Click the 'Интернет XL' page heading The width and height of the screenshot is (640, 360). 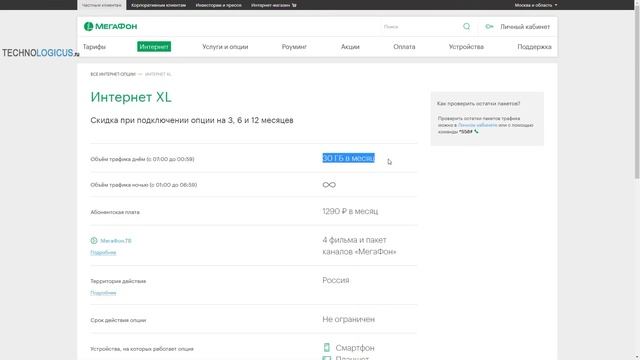click(x=131, y=97)
